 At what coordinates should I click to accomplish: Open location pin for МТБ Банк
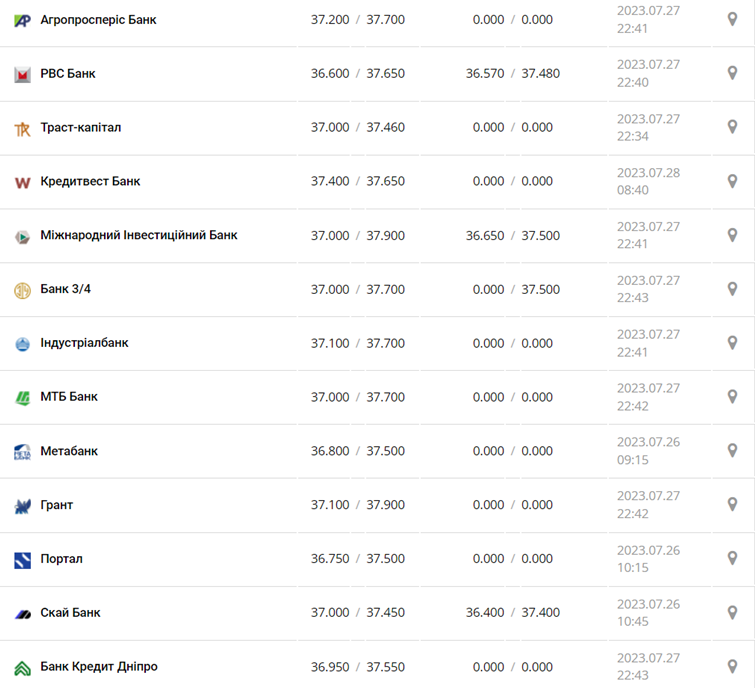732,397
